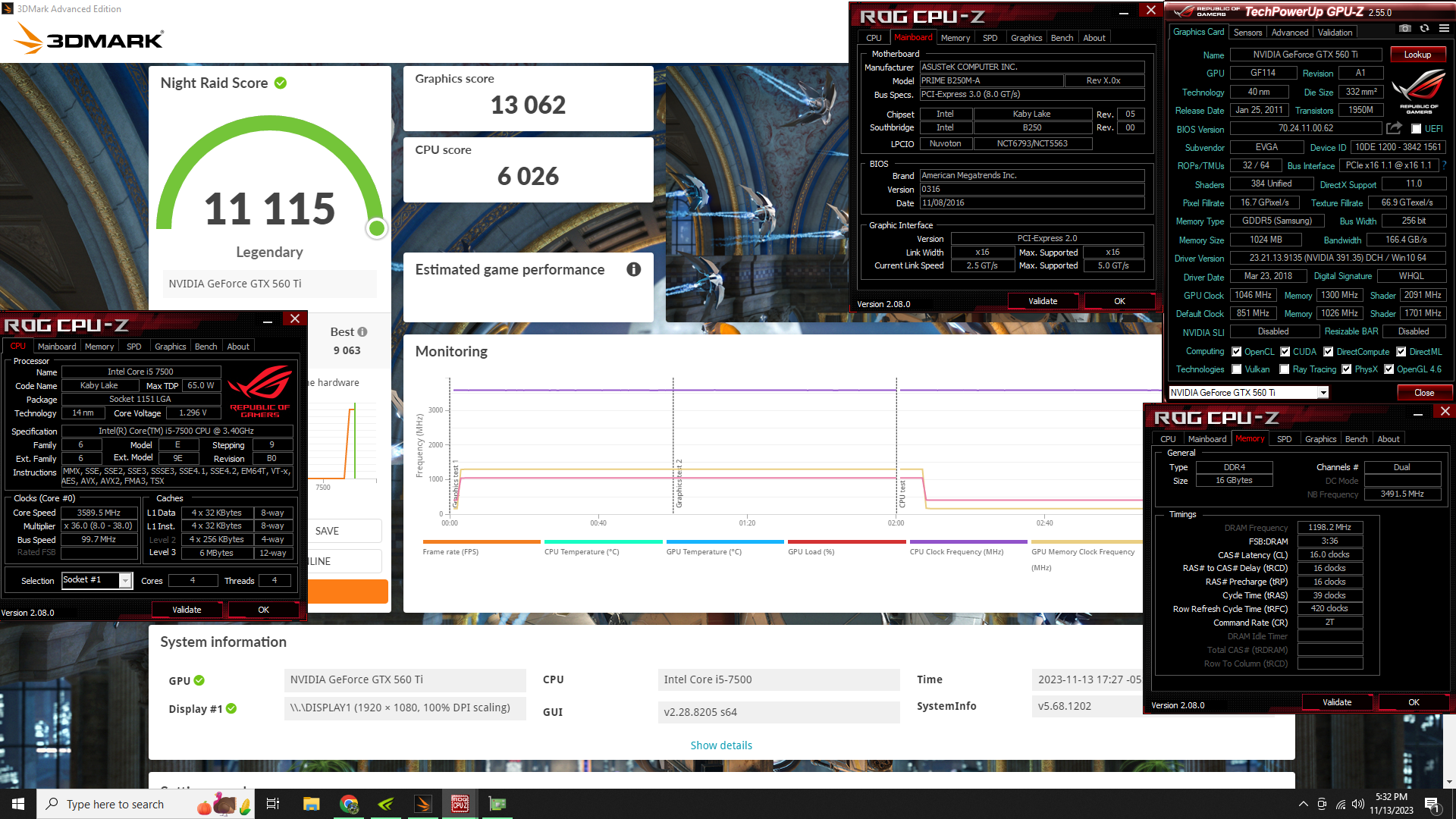
Task: Click the volume icon in system tray
Action: point(1358,804)
